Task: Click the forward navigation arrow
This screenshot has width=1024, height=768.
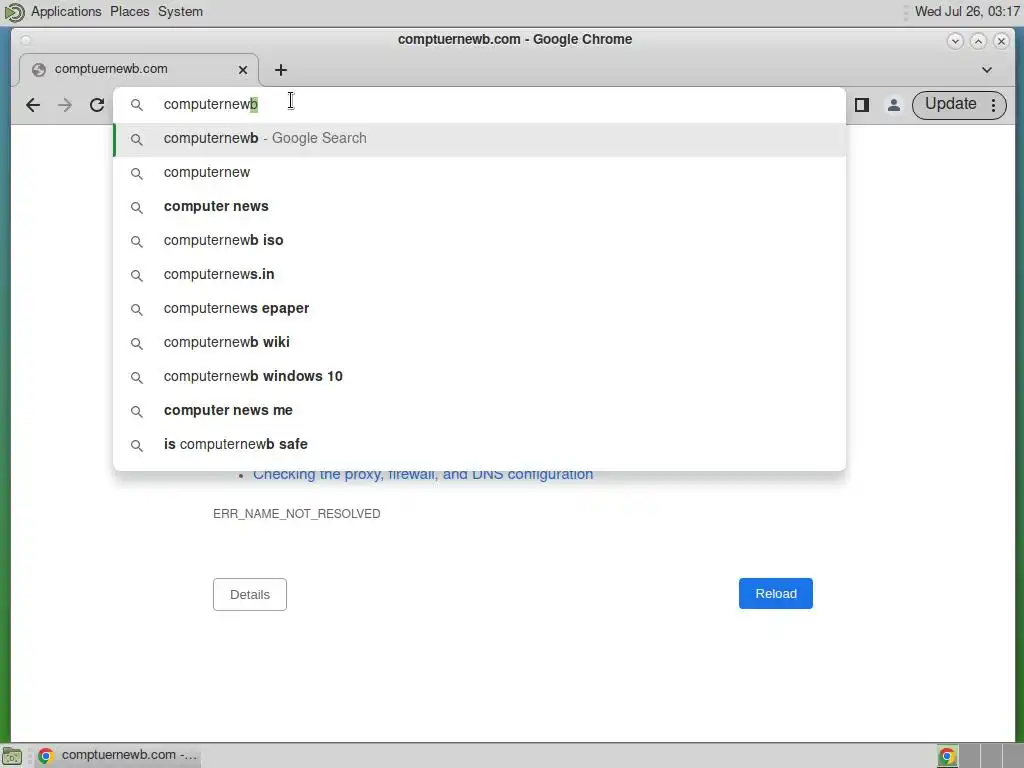Action: [x=65, y=105]
